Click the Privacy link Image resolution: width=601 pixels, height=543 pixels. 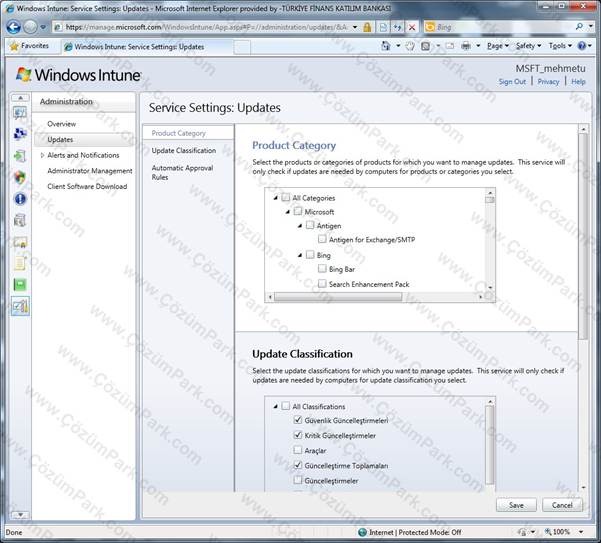click(x=548, y=82)
